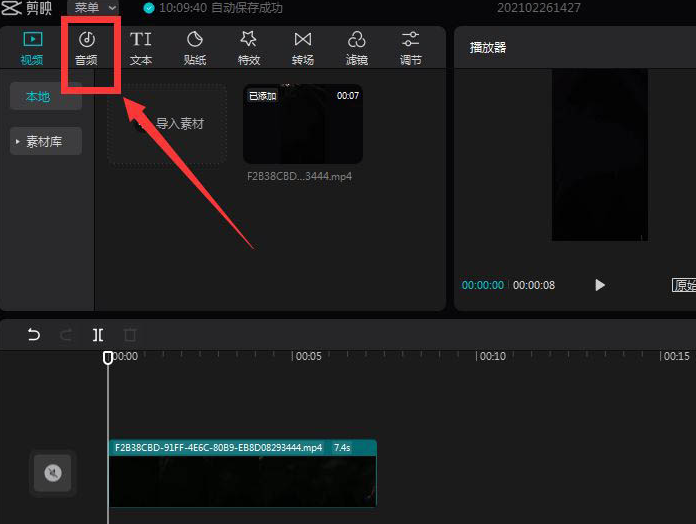The image size is (696, 524).
Task: Click the 剪映 app logo
Action: tap(27, 8)
